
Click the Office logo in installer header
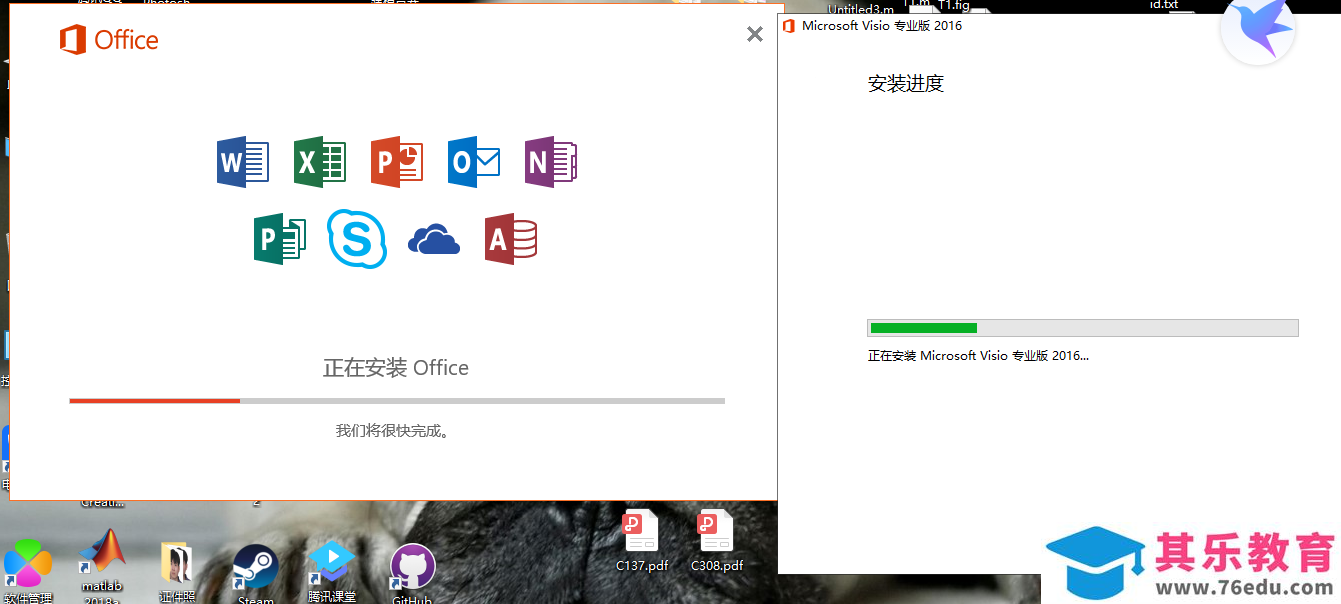108,40
